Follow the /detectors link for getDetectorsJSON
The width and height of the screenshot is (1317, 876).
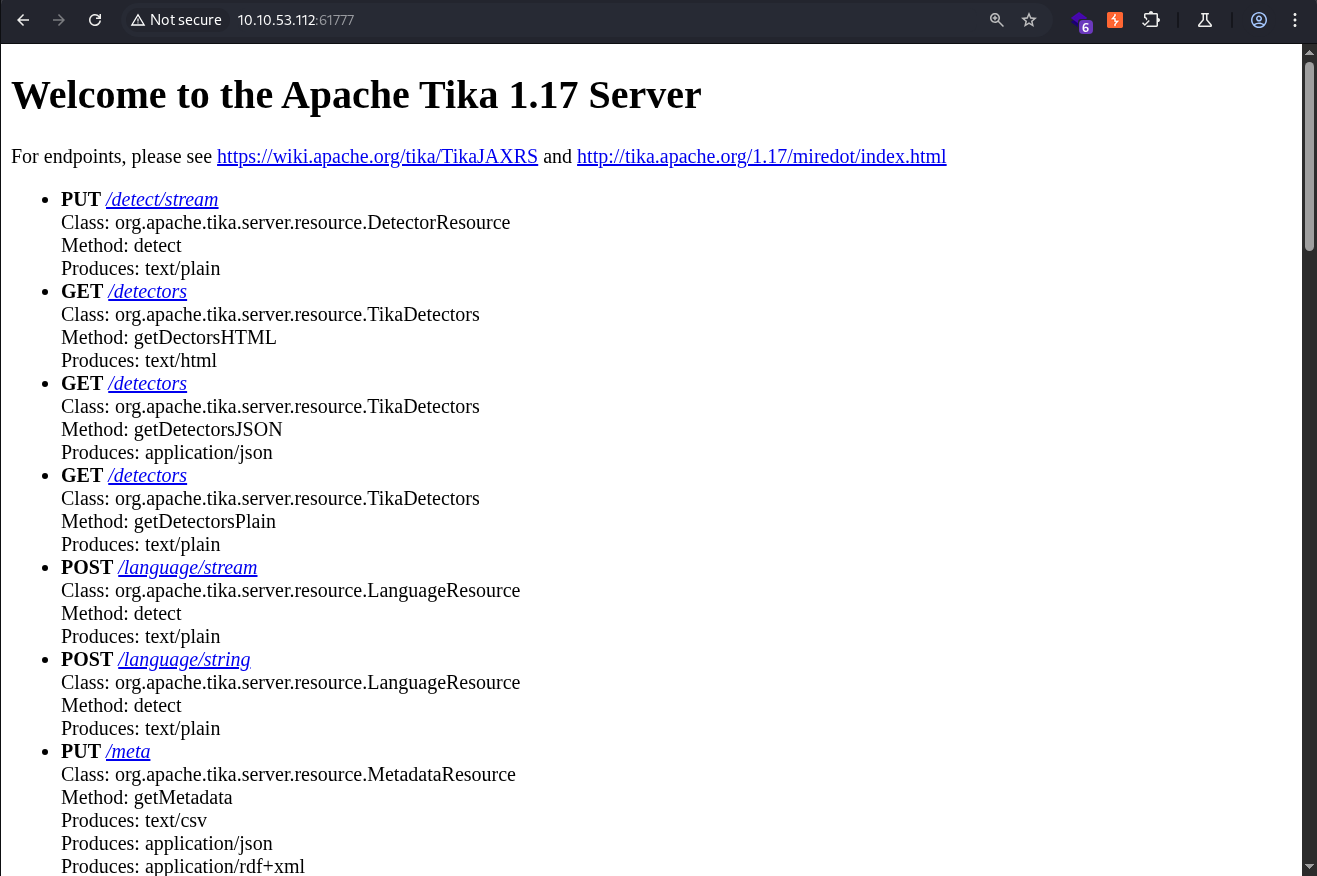click(147, 383)
